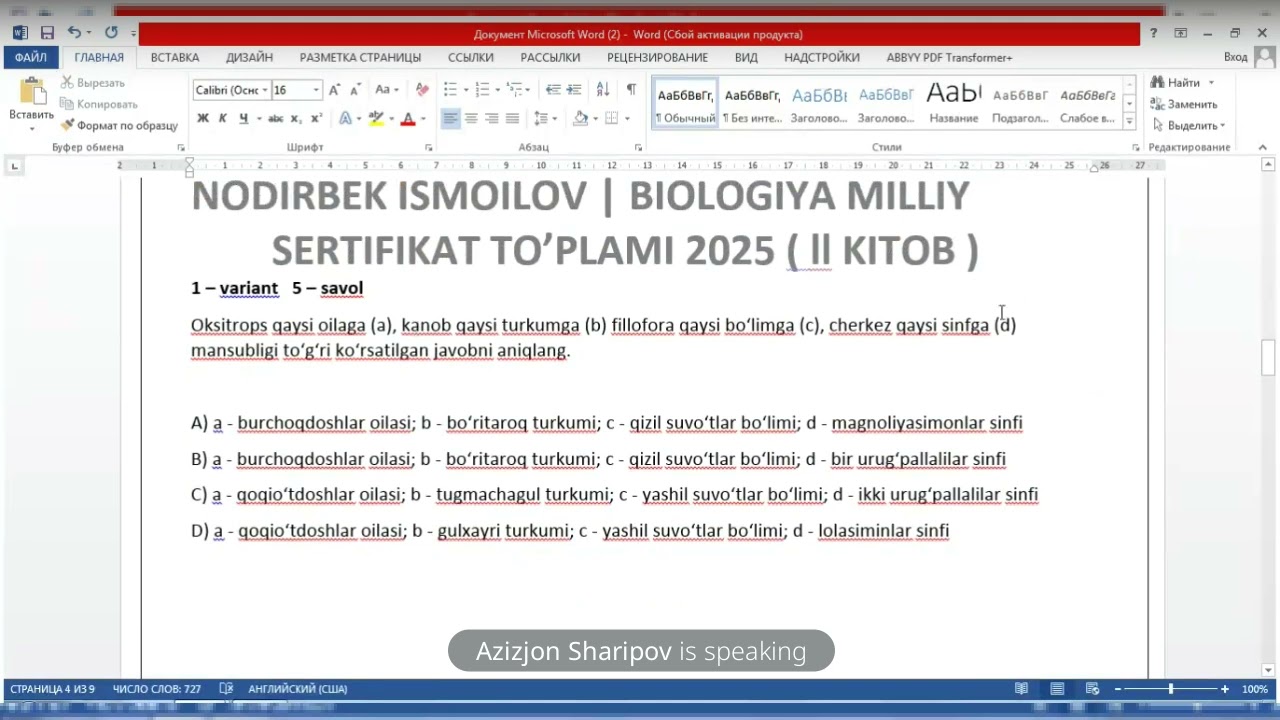The image size is (1280, 720).
Task: Open the ВСТАВКА tab
Action: click(175, 57)
